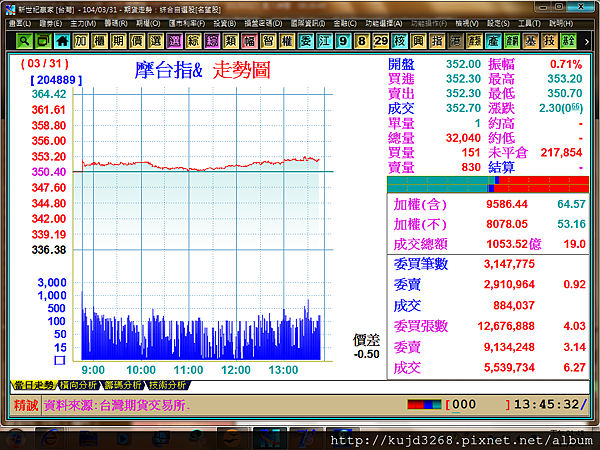Click the 29 toolbar button
The height and width of the screenshot is (450, 600).
coord(380,41)
